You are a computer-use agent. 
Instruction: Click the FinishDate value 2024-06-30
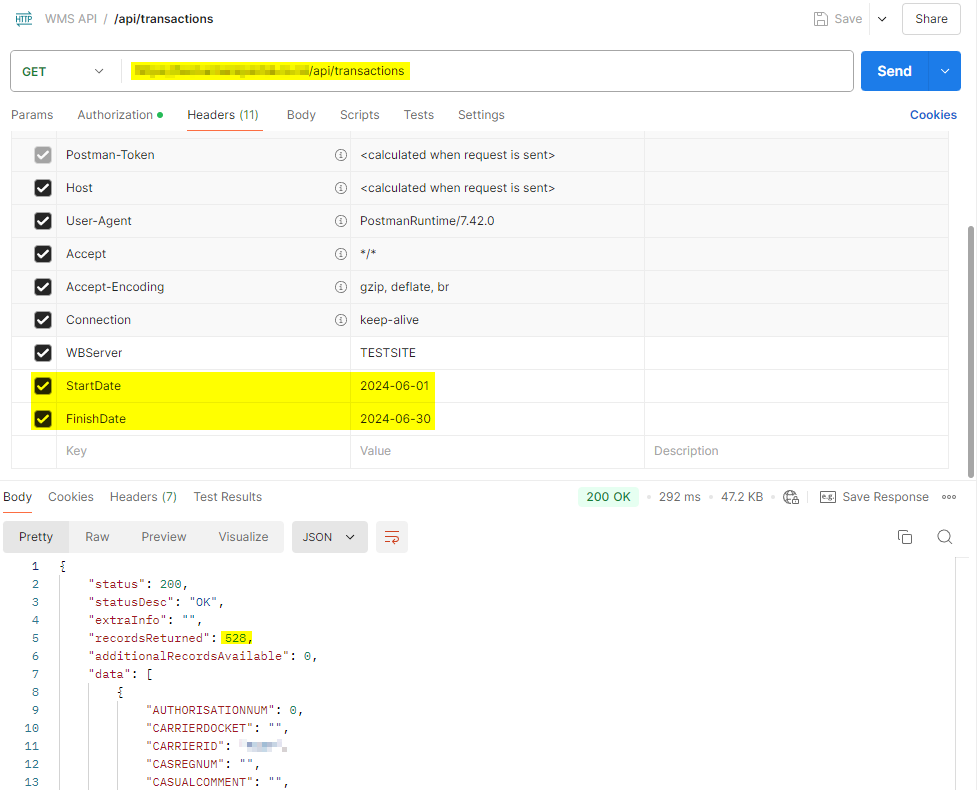395,419
